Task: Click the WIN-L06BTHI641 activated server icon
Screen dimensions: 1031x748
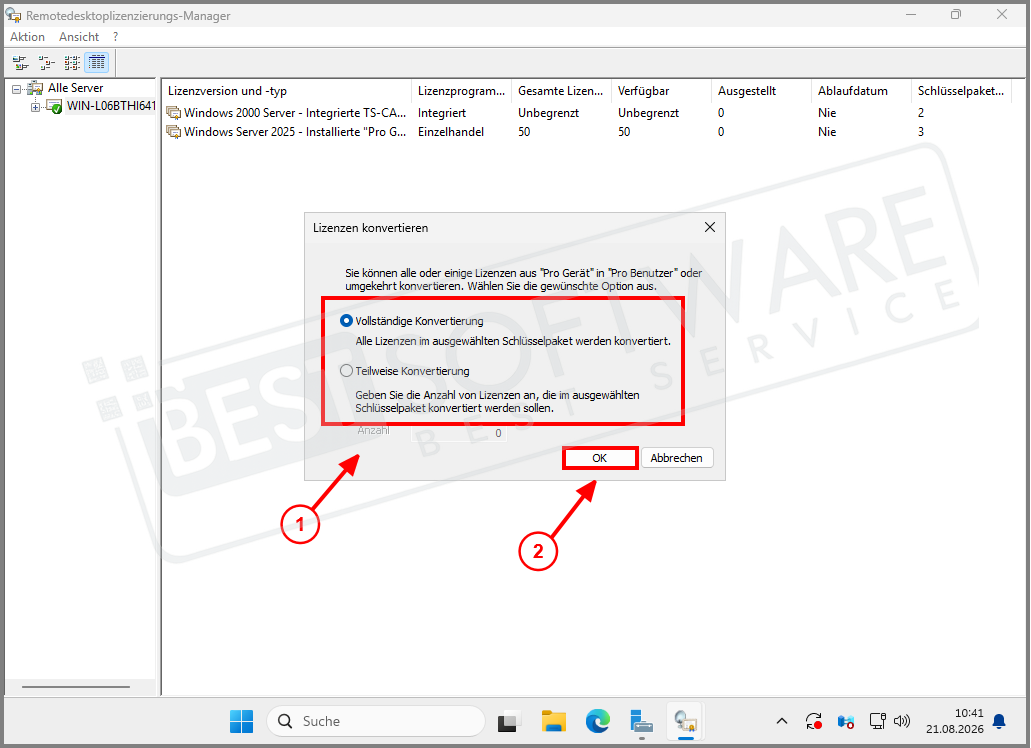Action: coord(55,106)
